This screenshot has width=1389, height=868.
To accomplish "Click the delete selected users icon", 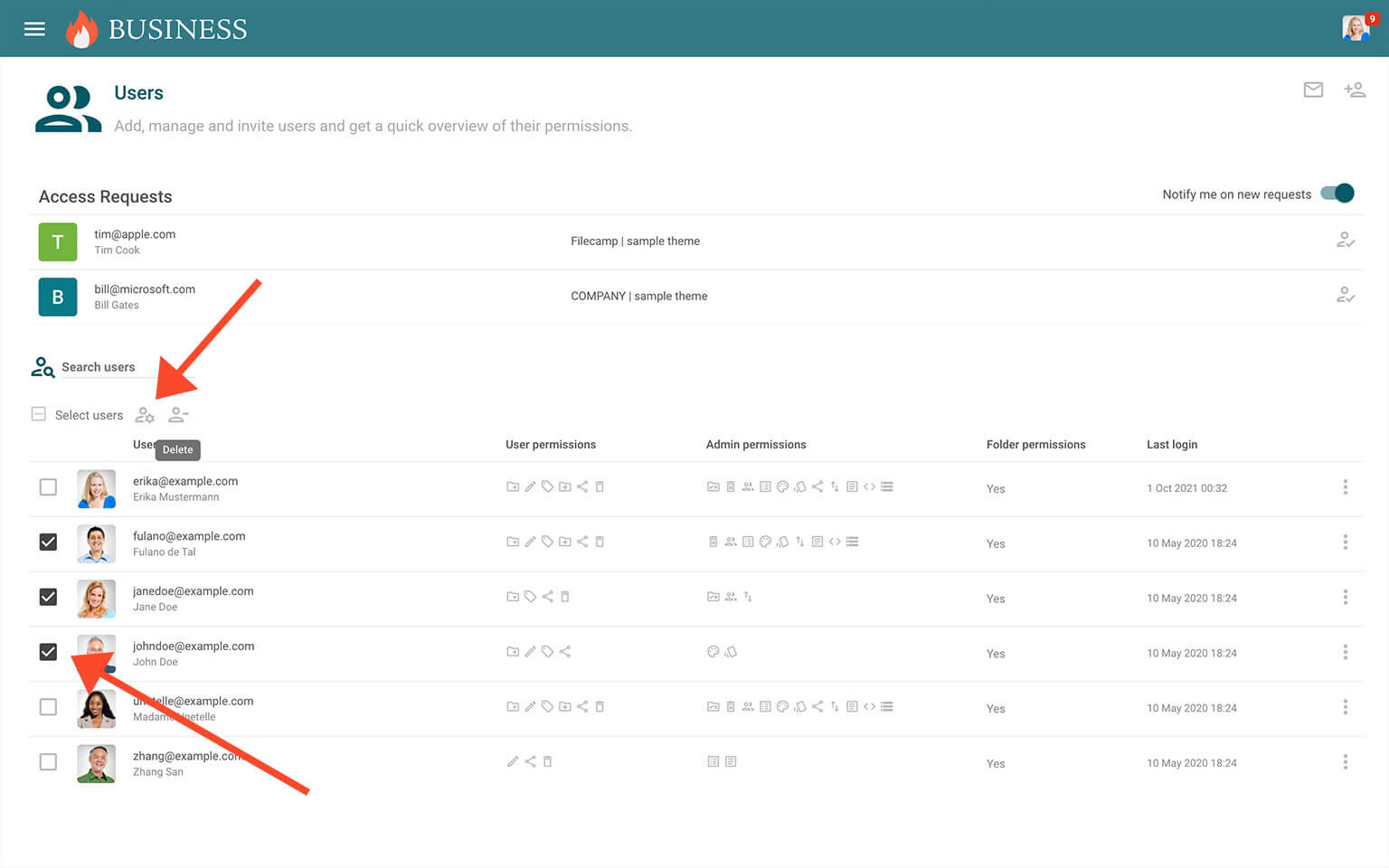I will (x=178, y=415).
